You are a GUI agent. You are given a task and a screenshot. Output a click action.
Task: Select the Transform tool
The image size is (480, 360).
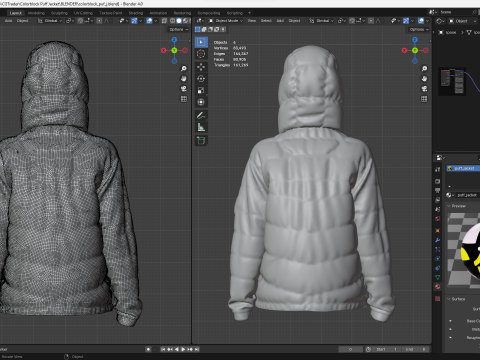pos(201,102)
